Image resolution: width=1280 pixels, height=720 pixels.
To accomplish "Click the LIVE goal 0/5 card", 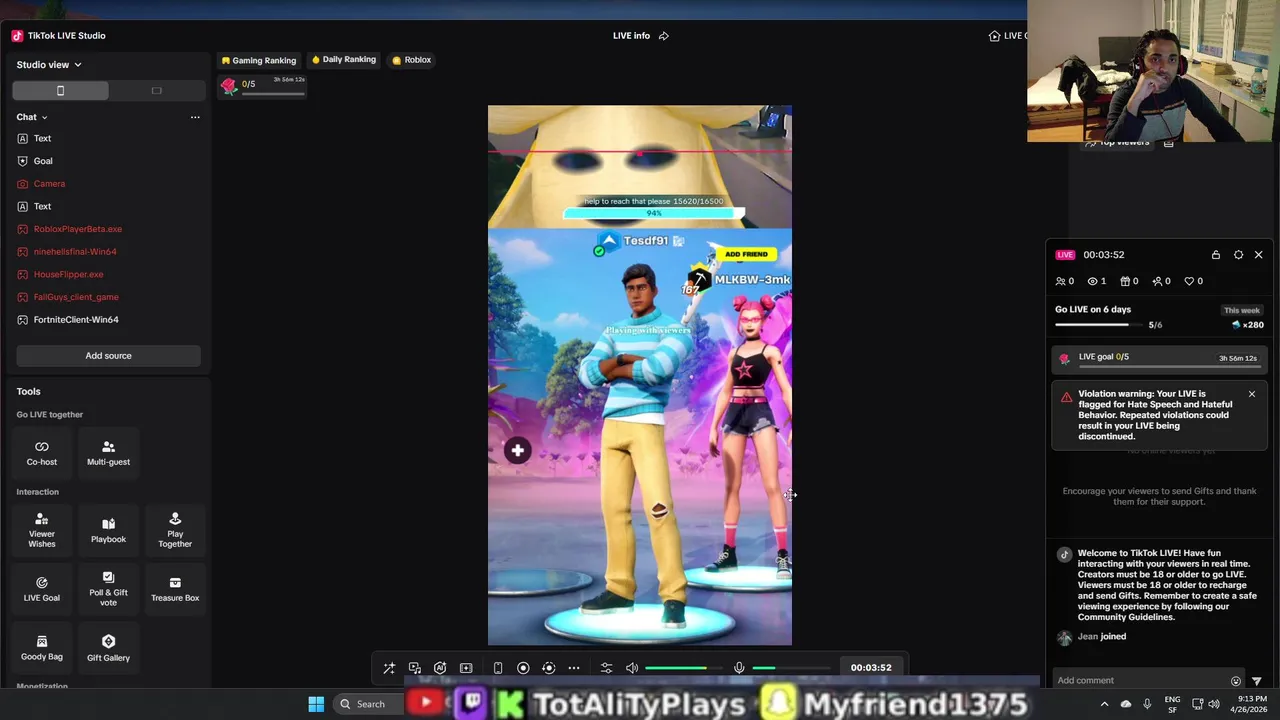I will [1159, 358].
